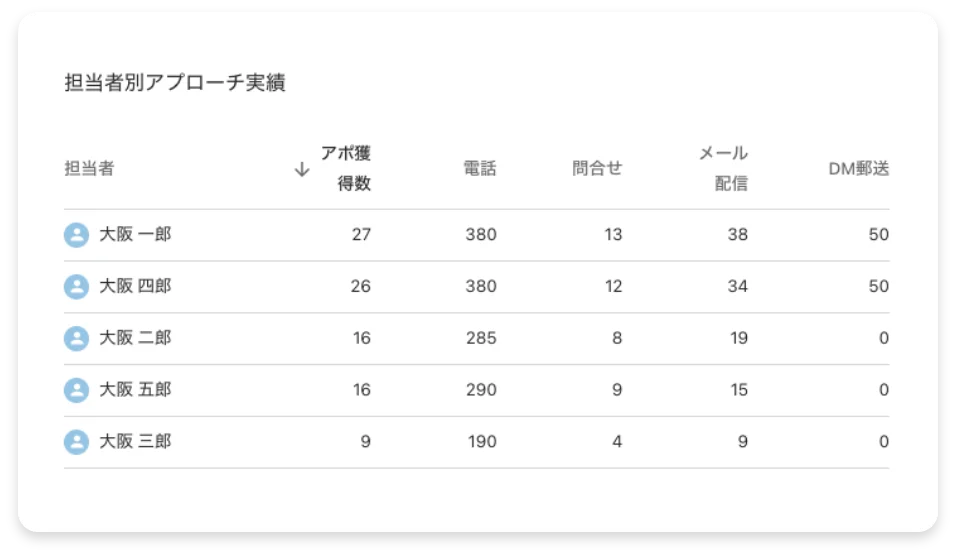The height and width of the screenshot is (556, 956).
Task: Sort by the アポ獲得数 column header
Action: pyautogui.click(x=346, y=168)
